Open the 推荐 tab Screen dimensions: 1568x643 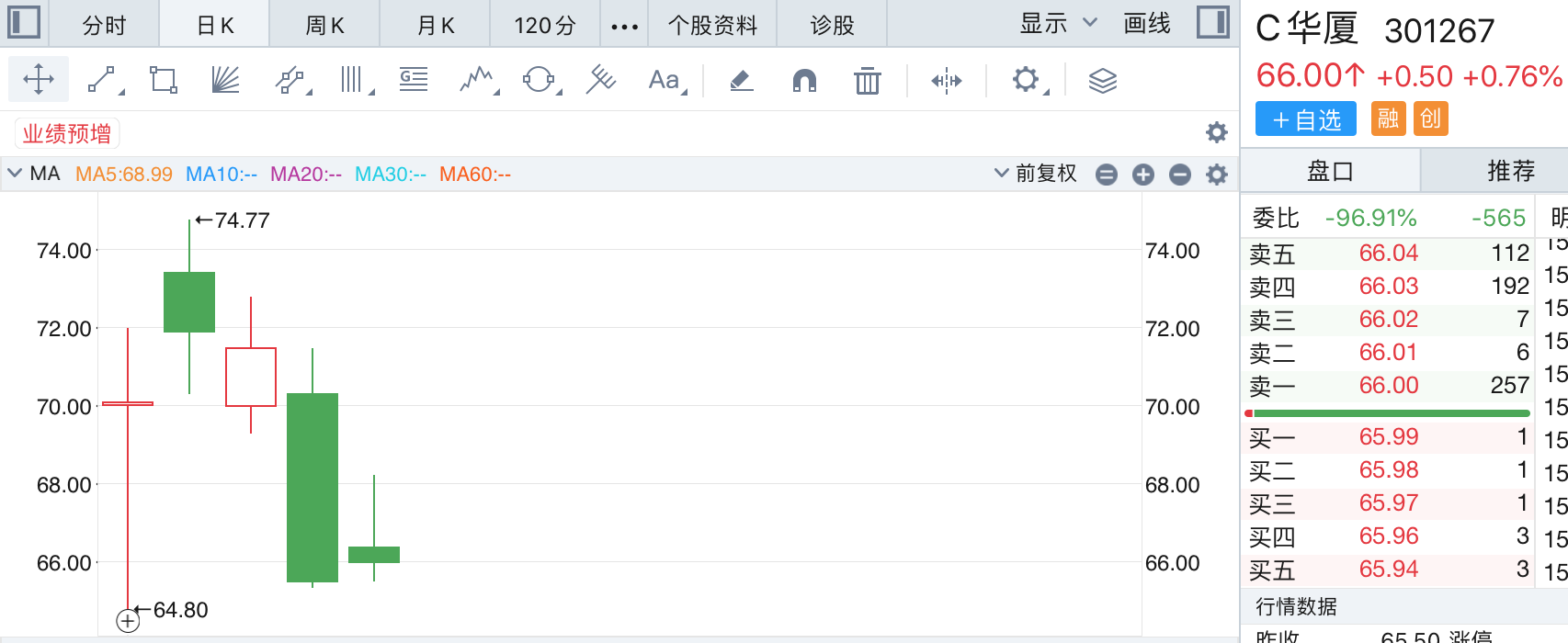click(x=1510, y=171)
